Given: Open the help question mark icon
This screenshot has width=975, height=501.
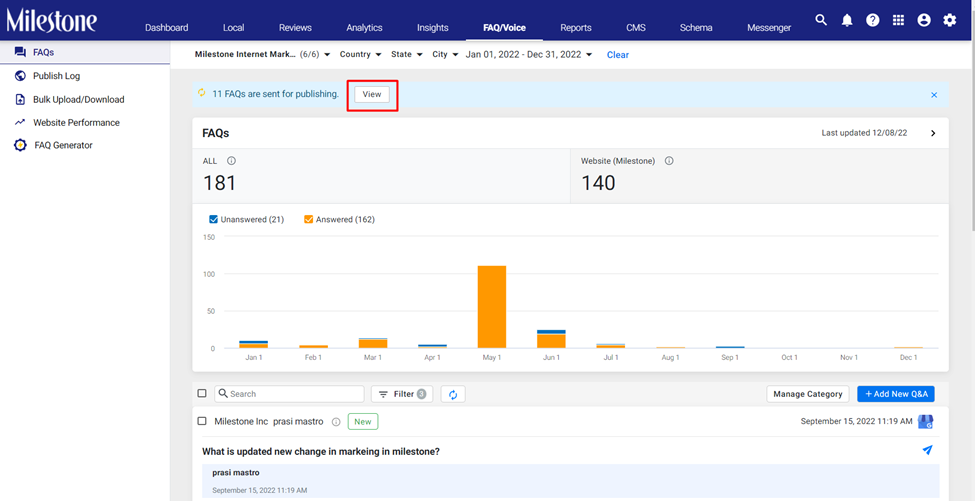Looking at the screenshot, I should [873, 20].
